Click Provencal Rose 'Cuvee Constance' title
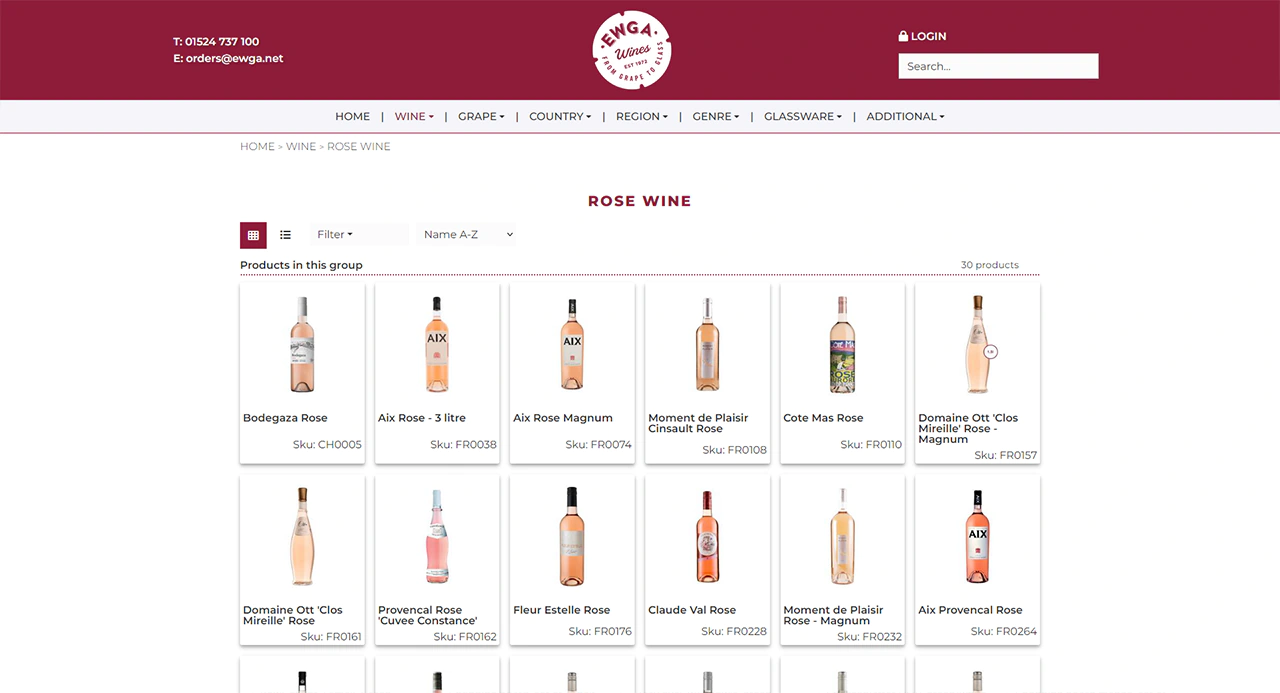This screenshot has width=1280, height=693. [x=428, y=615]
